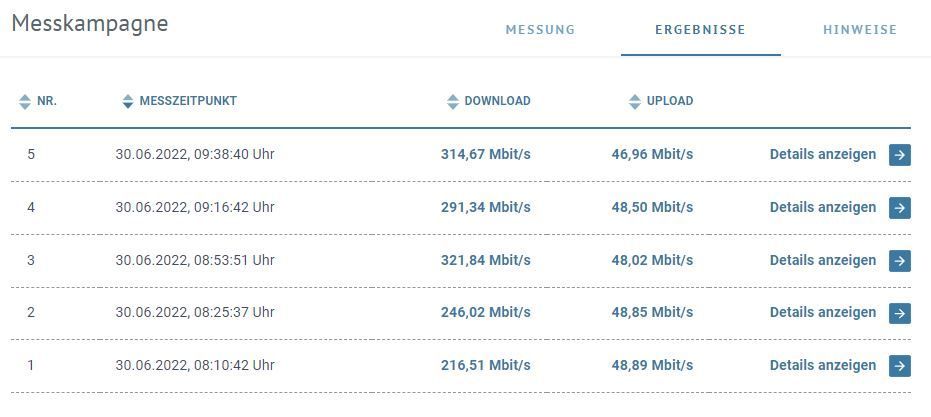This screenshot has width=931, height=417.
Task: Click sort arrows beside NR. column
Action: tap(25, 101)
